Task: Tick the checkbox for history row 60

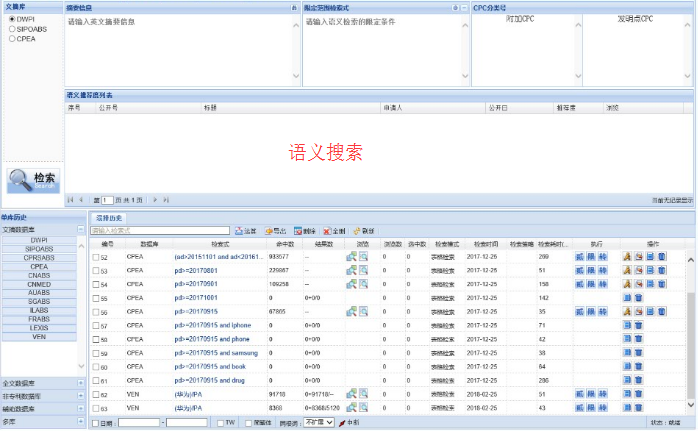Action: pos(96,367)
